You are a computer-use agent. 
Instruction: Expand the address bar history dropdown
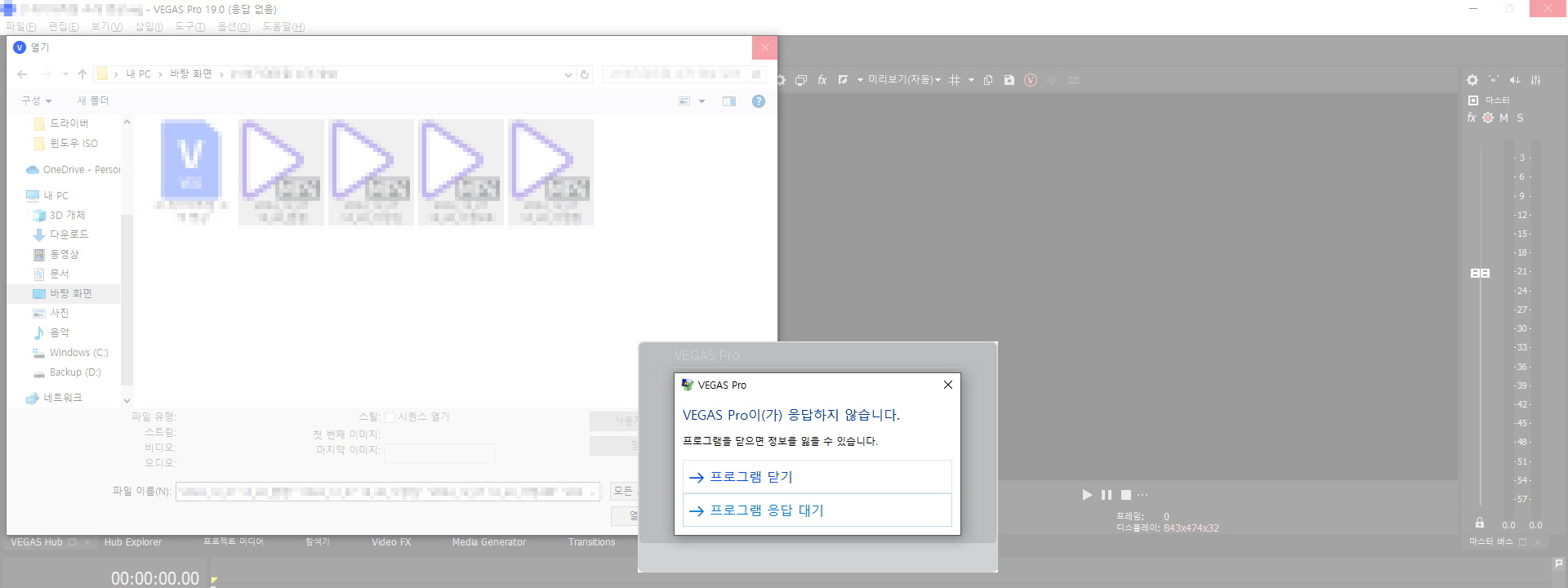click(x=568, y=74)
